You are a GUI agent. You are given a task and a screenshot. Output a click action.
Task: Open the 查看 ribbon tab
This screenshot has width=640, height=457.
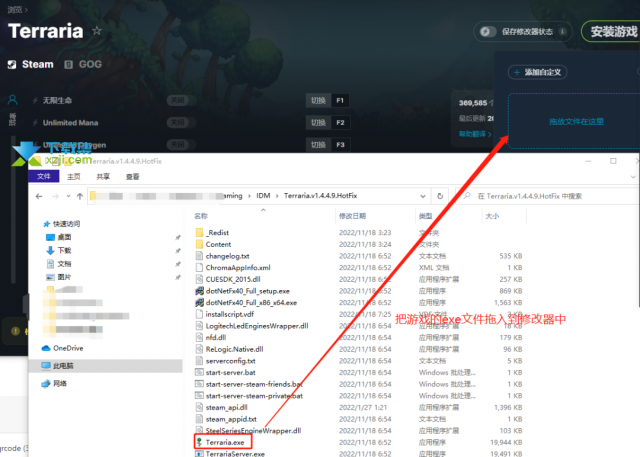132,176
